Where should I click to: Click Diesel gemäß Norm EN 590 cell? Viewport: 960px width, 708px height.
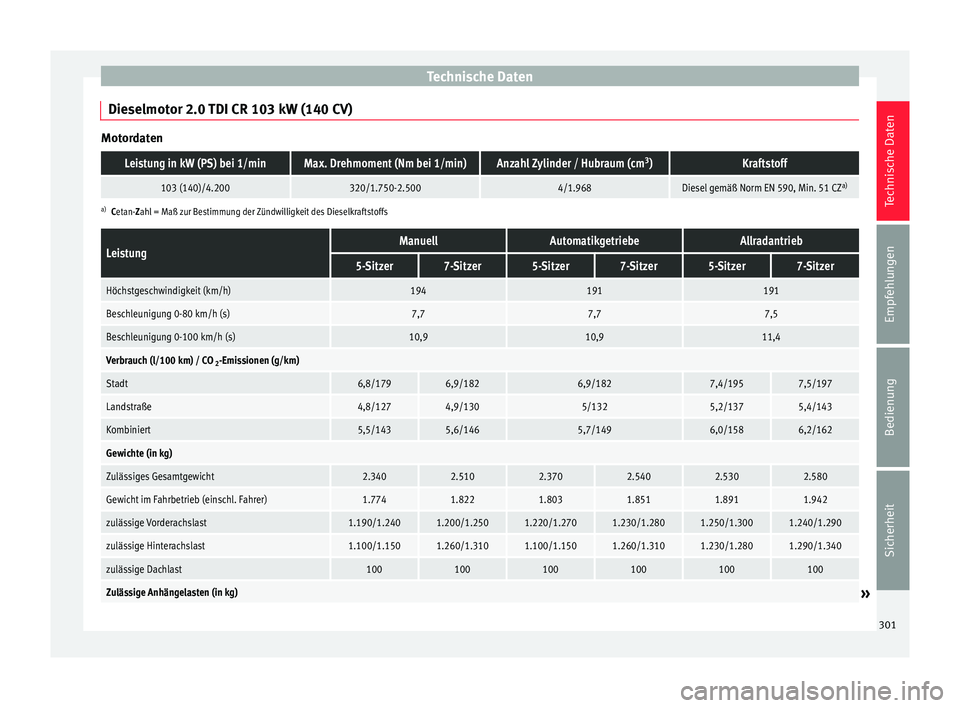(765, 187)
